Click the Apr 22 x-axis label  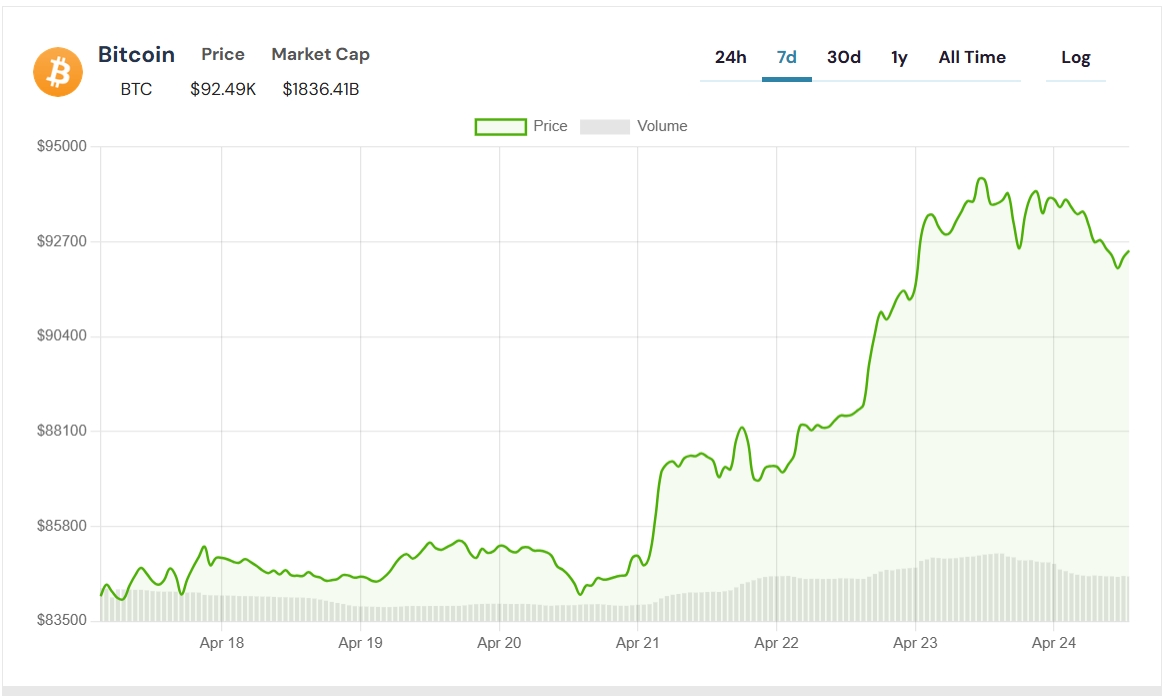point(776,643)
